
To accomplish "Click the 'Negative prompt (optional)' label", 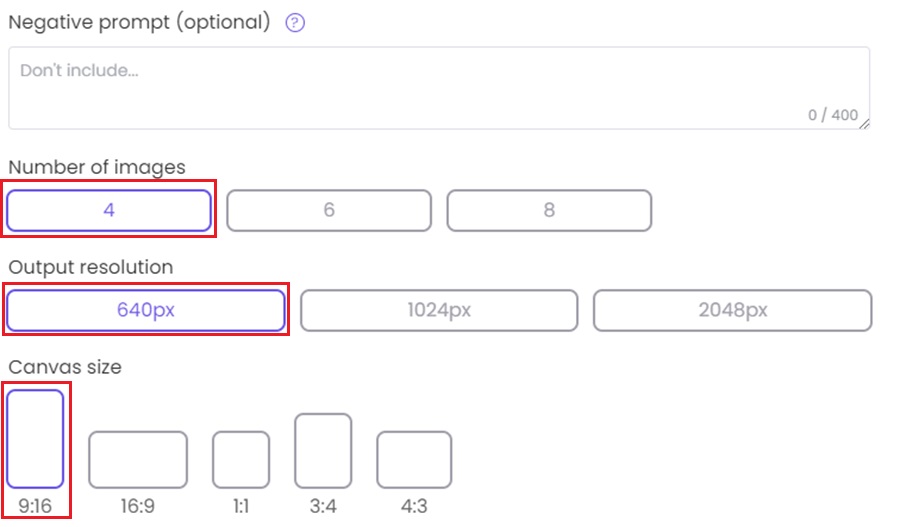I will [x=140, y=22].
